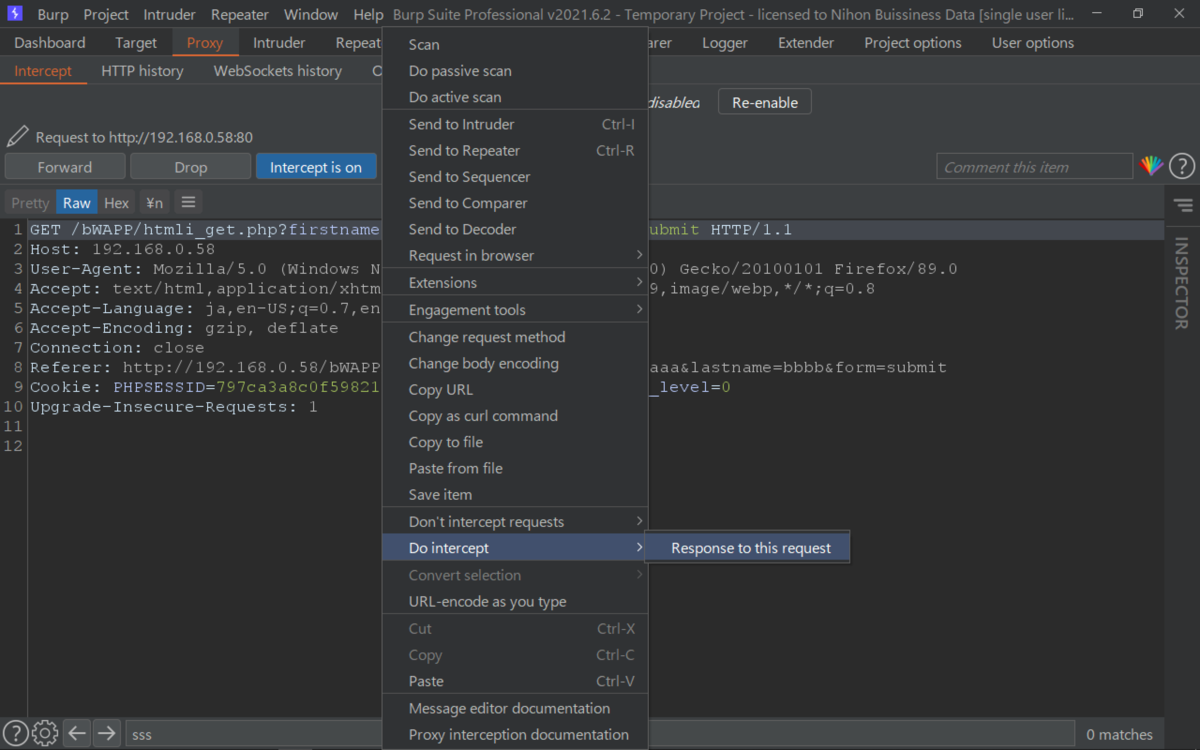Open the search settings gear icon
The image size is (1200, 750).
(x=45, y=734)
